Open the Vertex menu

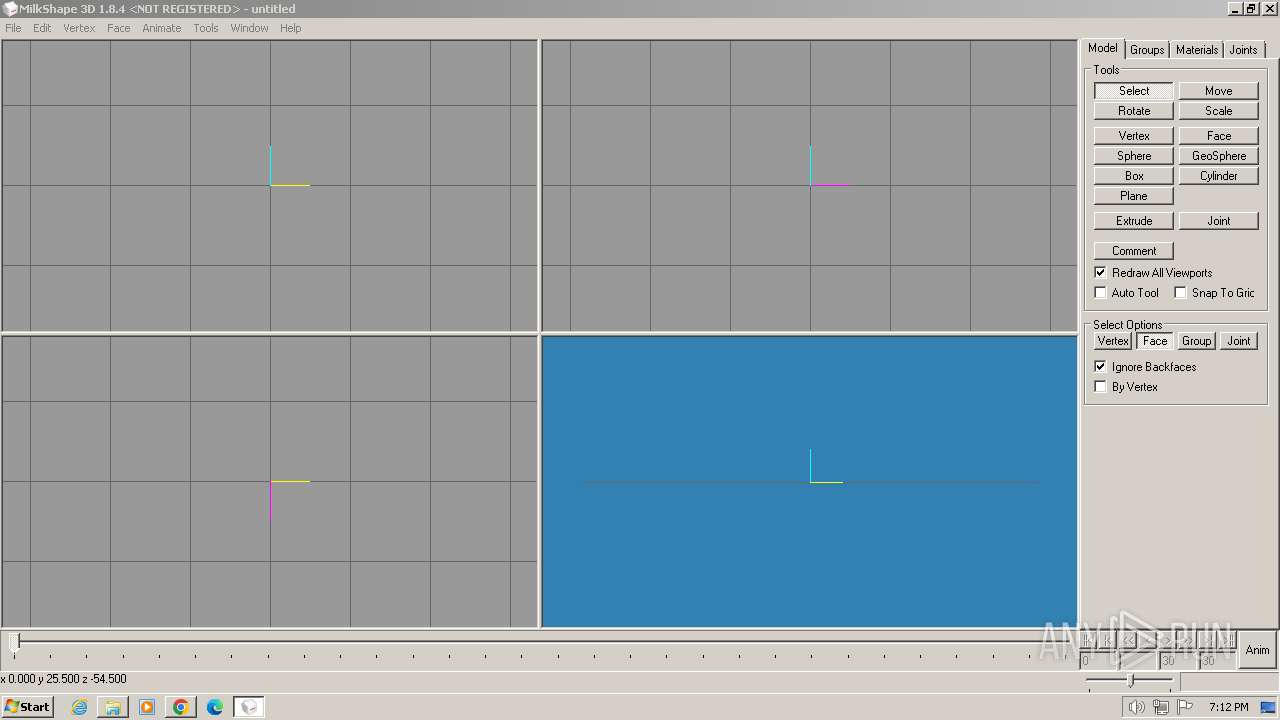(x=79, y=28)
